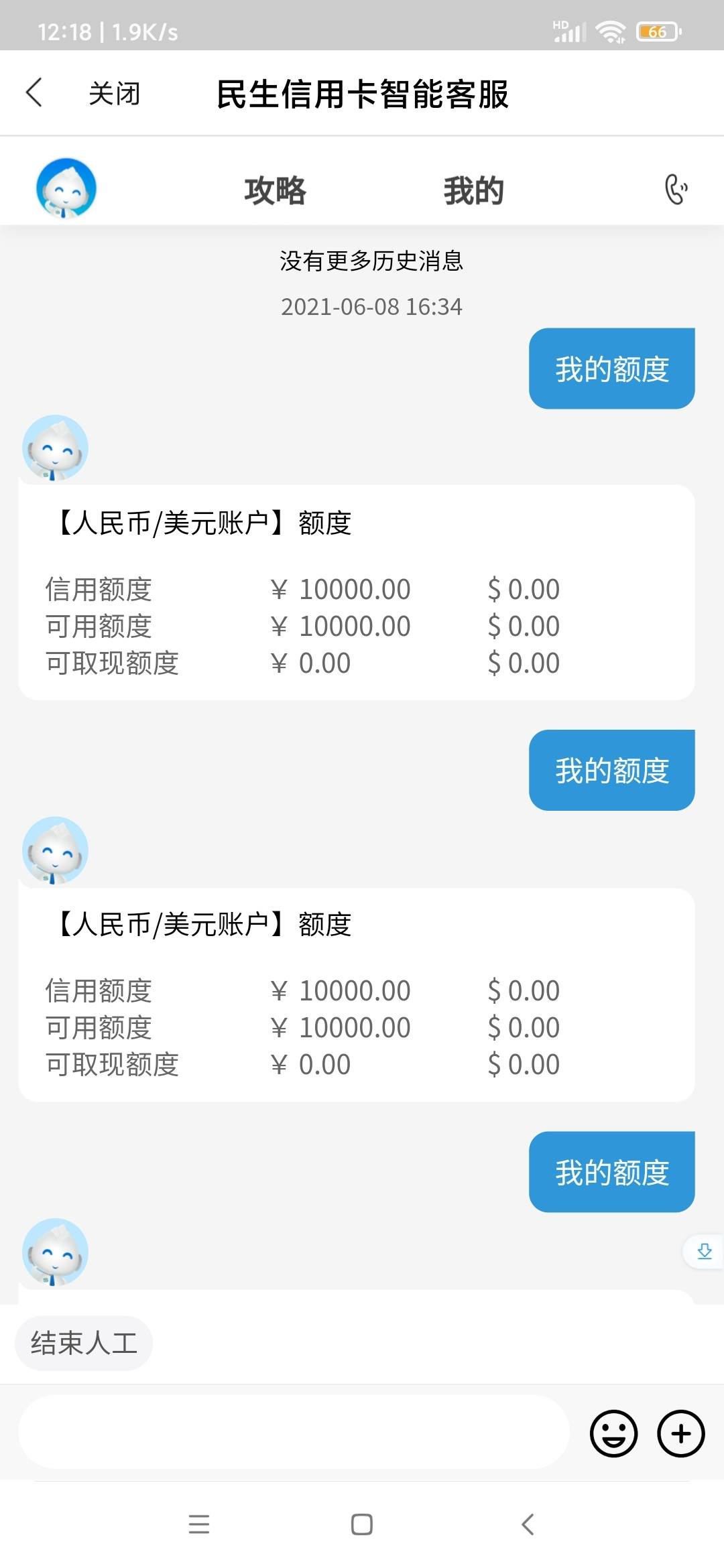
Task: Tap Android home square button
Action: [362, 1524]
